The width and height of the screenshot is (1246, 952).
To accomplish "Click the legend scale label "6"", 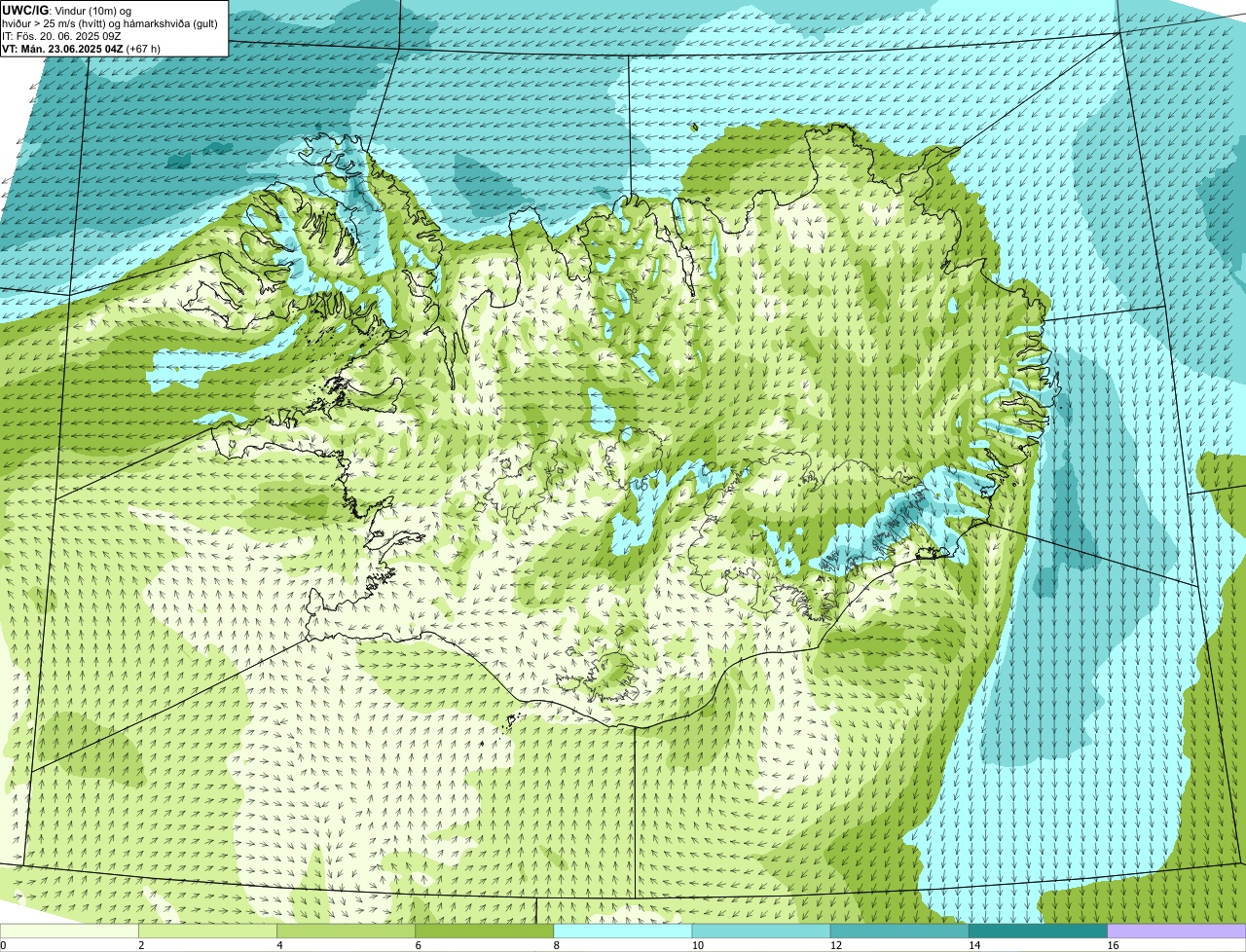I will (418, 945).
